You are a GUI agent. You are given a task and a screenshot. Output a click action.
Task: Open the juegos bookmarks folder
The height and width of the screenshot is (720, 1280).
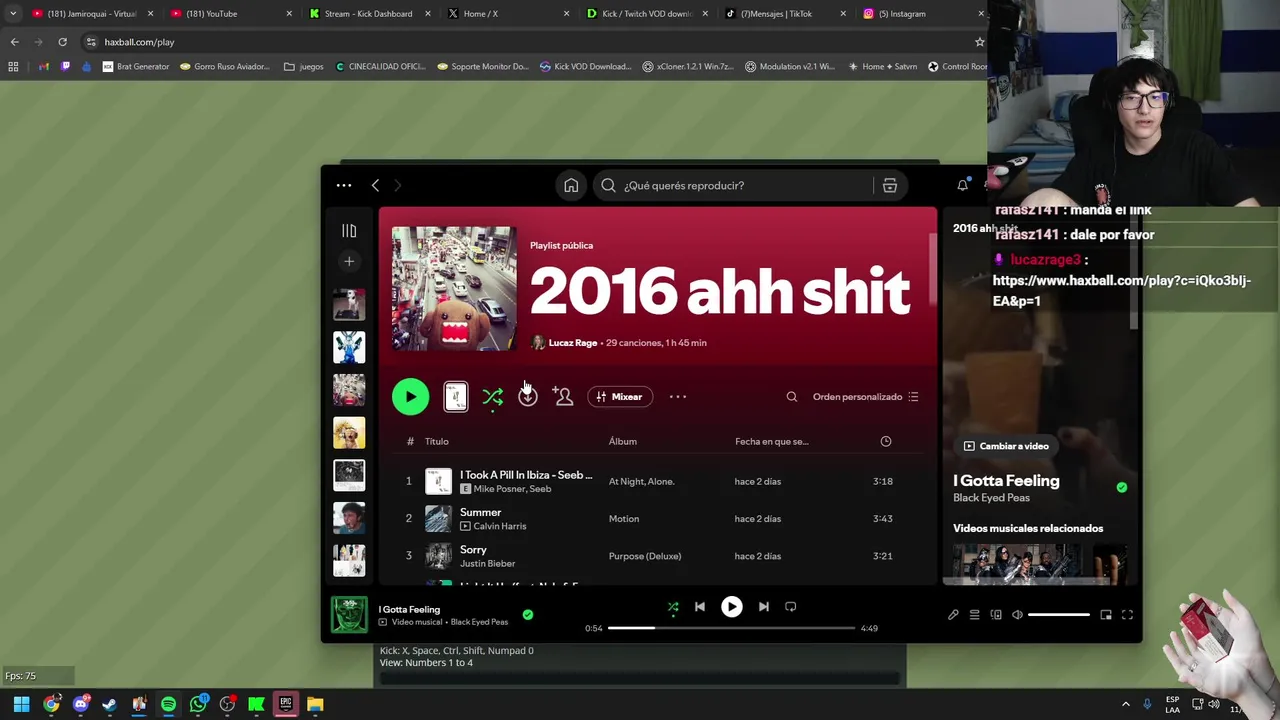pos(304,67)
